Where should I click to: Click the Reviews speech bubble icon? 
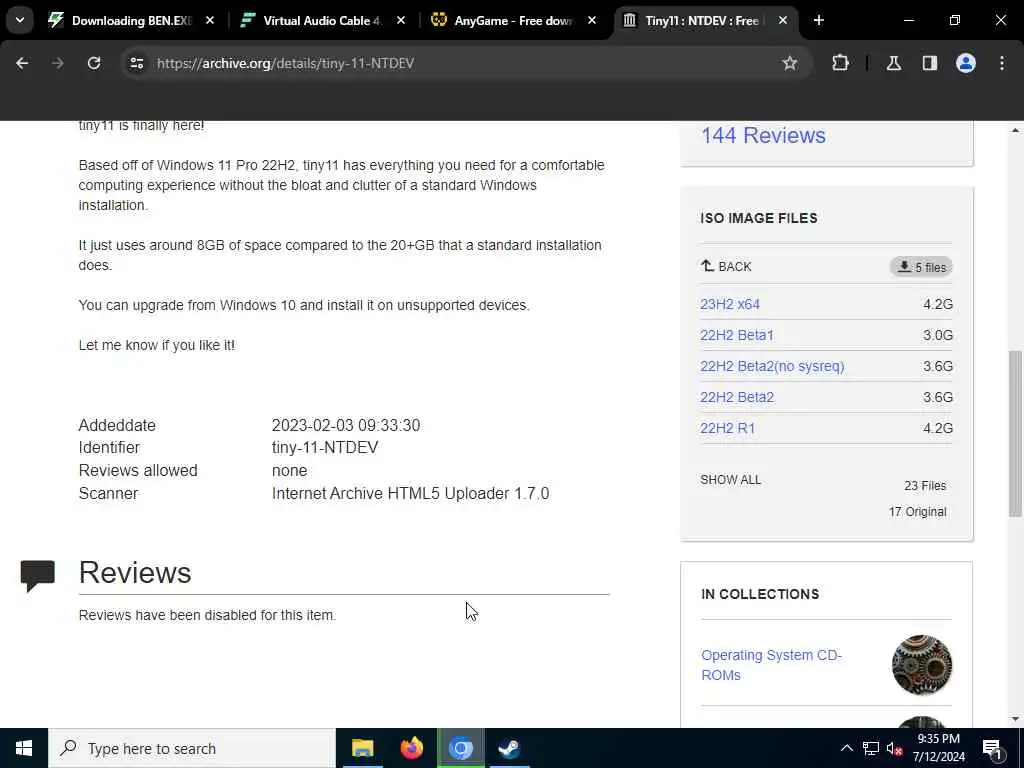point(38,575)
